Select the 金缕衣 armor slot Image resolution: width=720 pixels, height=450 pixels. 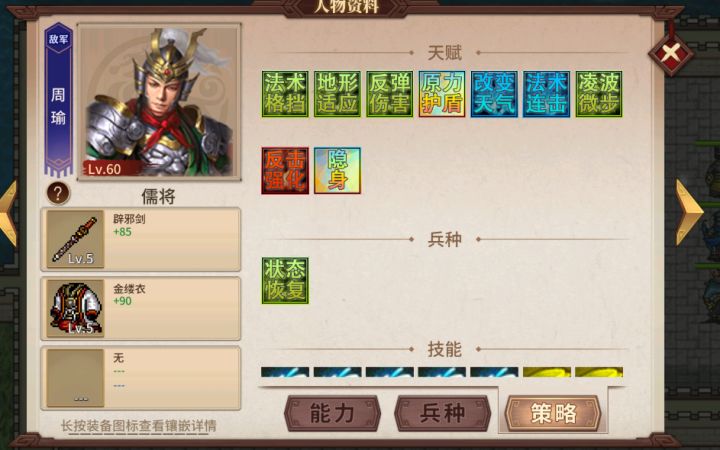pyautogui.click(x=141, y=309)
